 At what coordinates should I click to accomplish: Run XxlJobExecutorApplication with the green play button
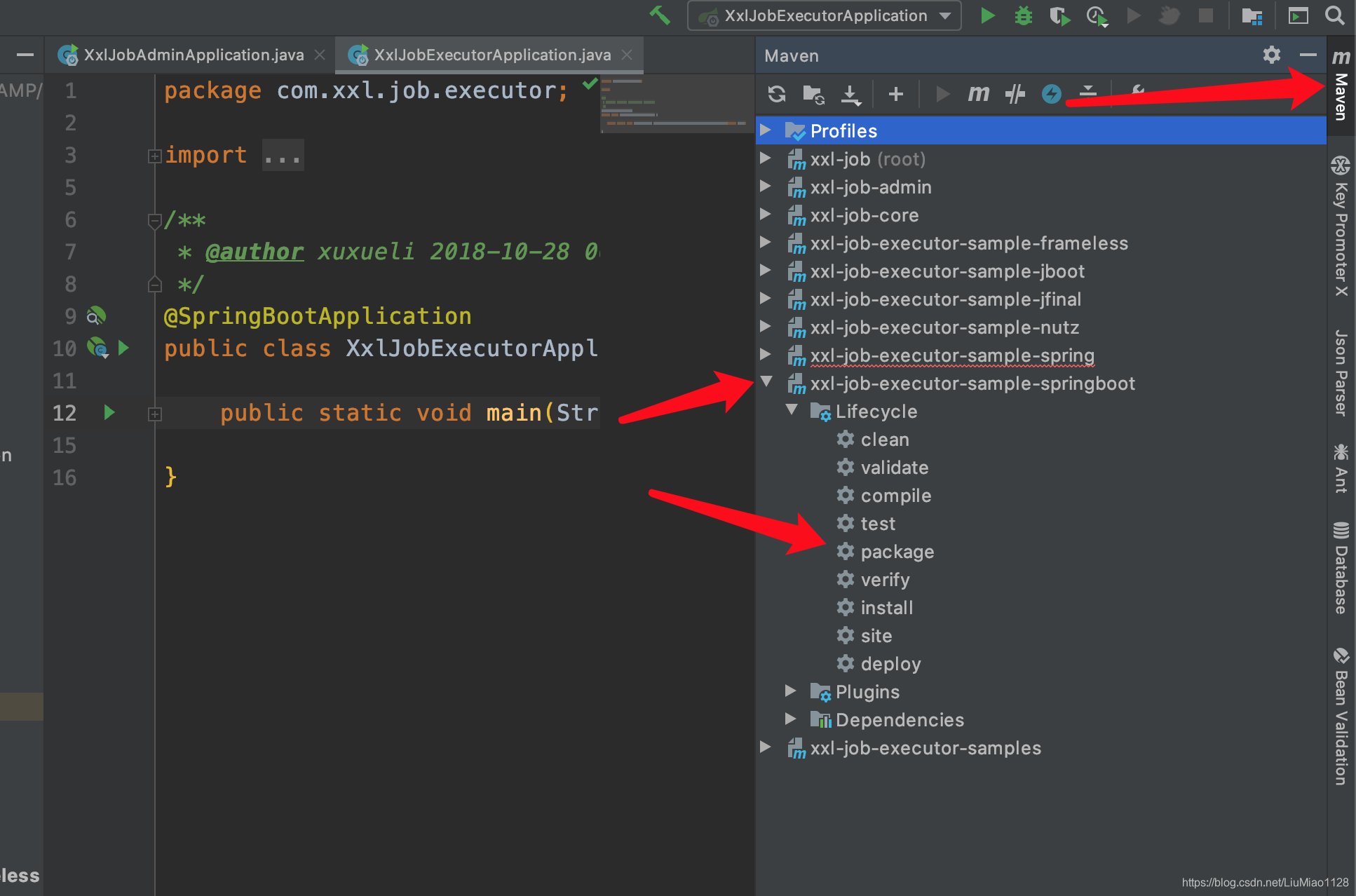987,15
